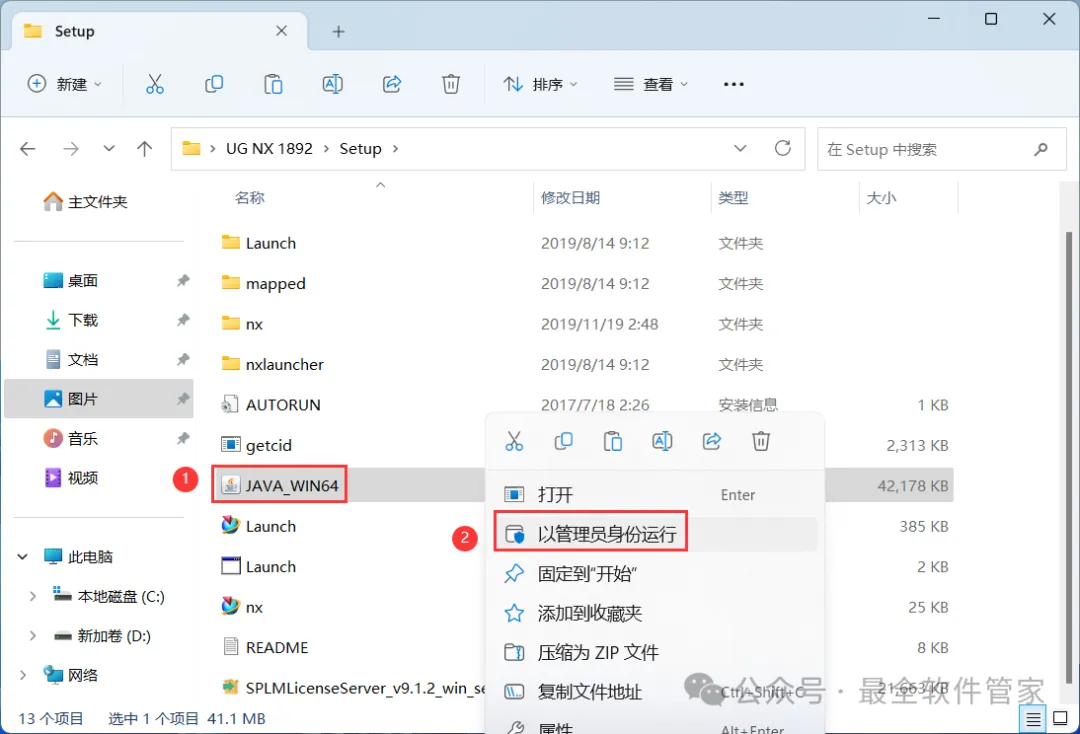Open 图片 in sidebar
The width and height of the screenshot is (1080, 734).
[x=98, y=399]
